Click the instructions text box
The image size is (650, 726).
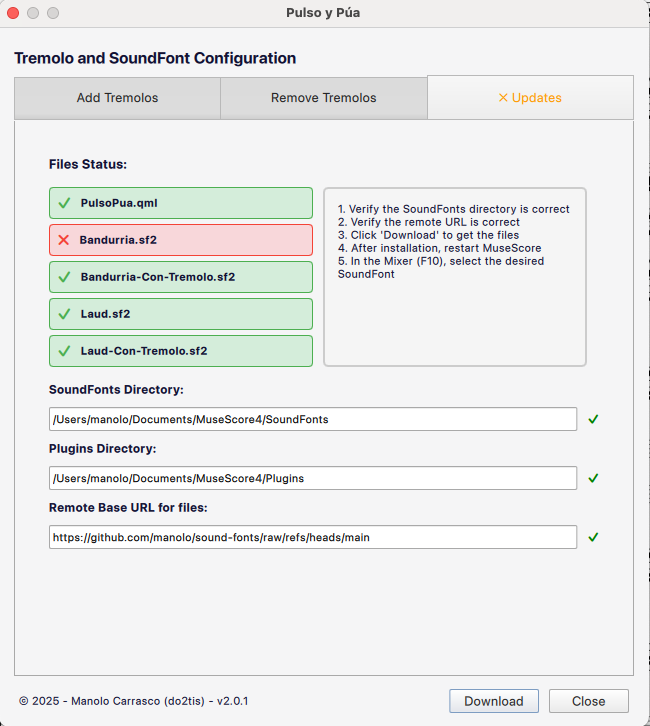tap(454, 277)
